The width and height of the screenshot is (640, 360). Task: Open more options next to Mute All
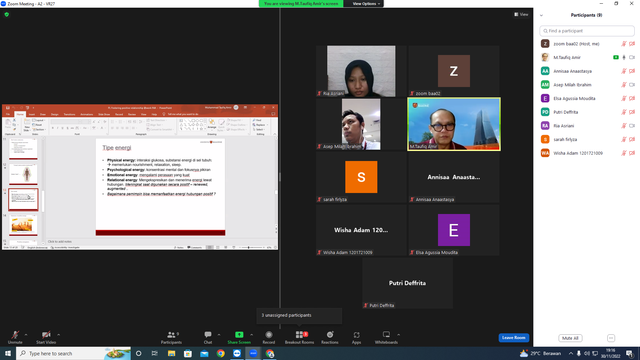pyautogui.click(x=611, y=338)
